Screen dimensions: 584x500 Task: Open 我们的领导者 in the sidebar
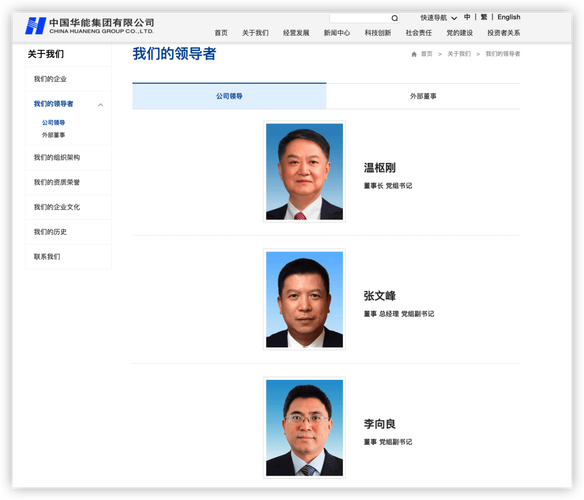[x=54, y=104]
